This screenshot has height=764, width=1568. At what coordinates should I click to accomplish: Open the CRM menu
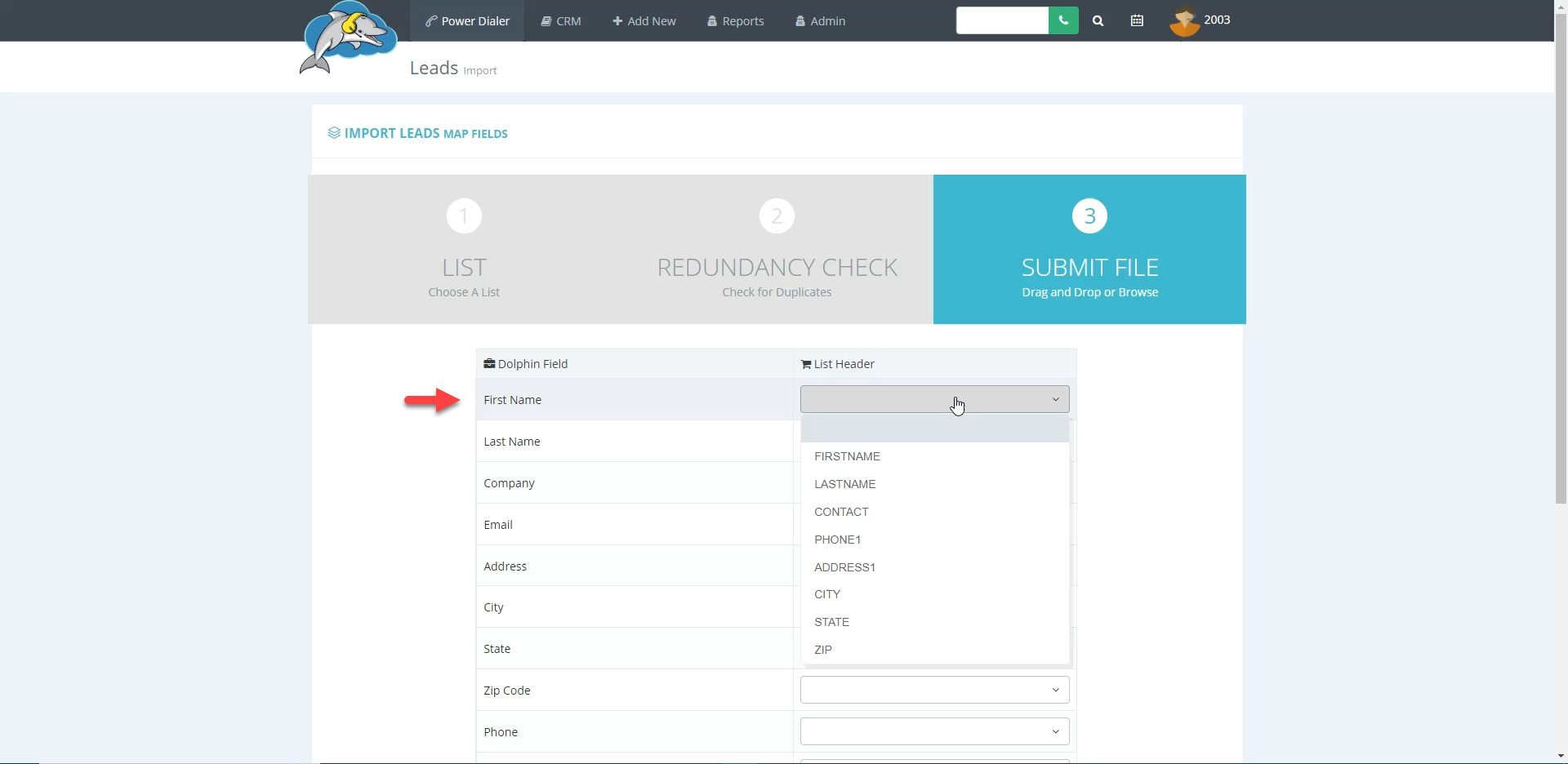point(561,20)
